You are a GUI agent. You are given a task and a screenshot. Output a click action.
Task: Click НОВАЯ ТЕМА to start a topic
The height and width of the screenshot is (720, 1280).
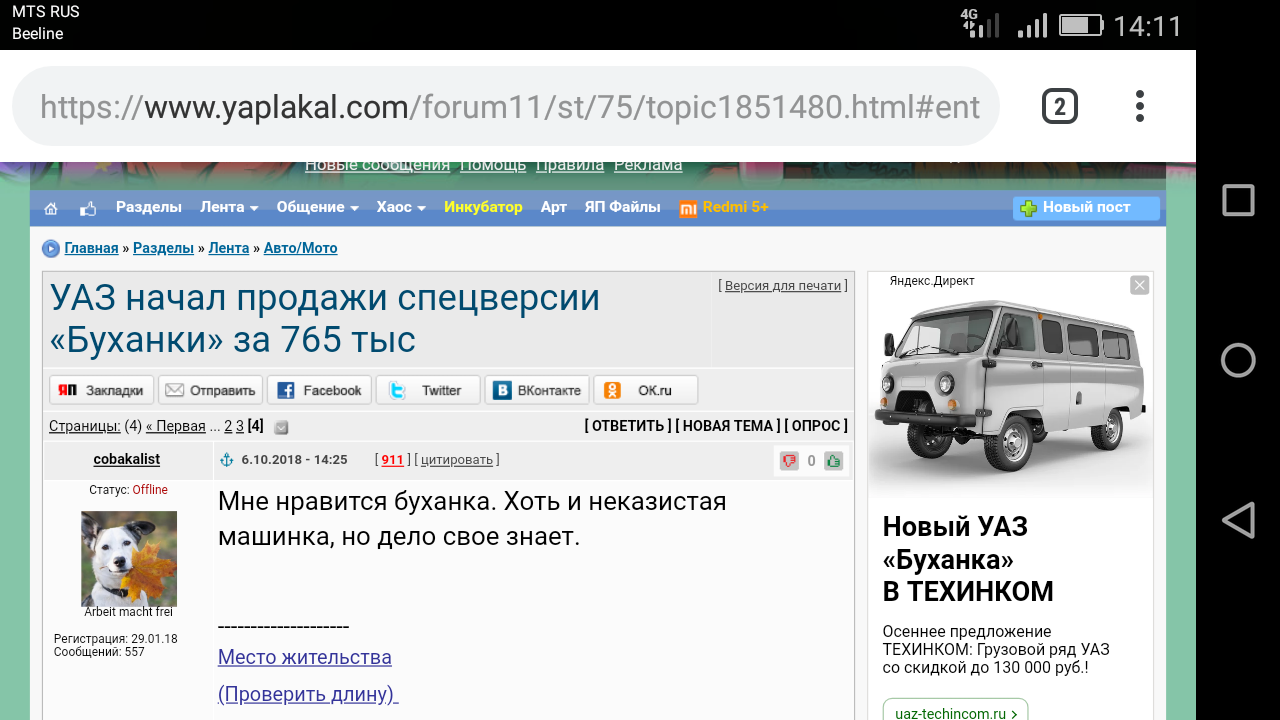728,426
